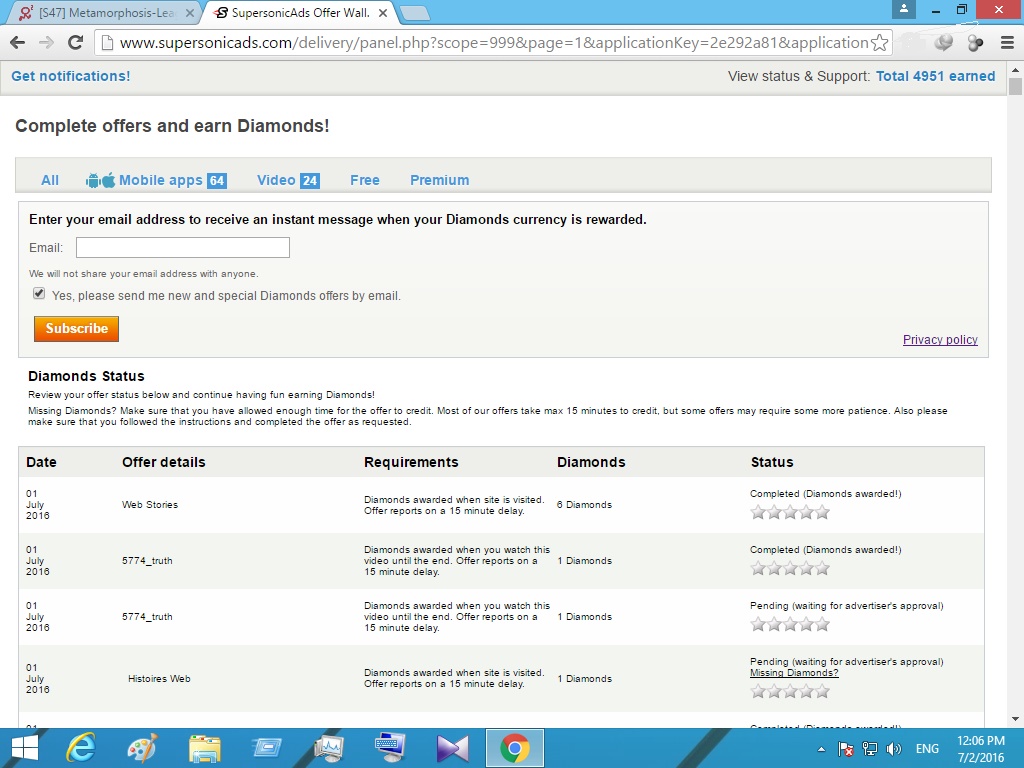This screenshot has width=1024, height=768.
Task: Open the Chrome user profile button
Action: tap(905, 10)
